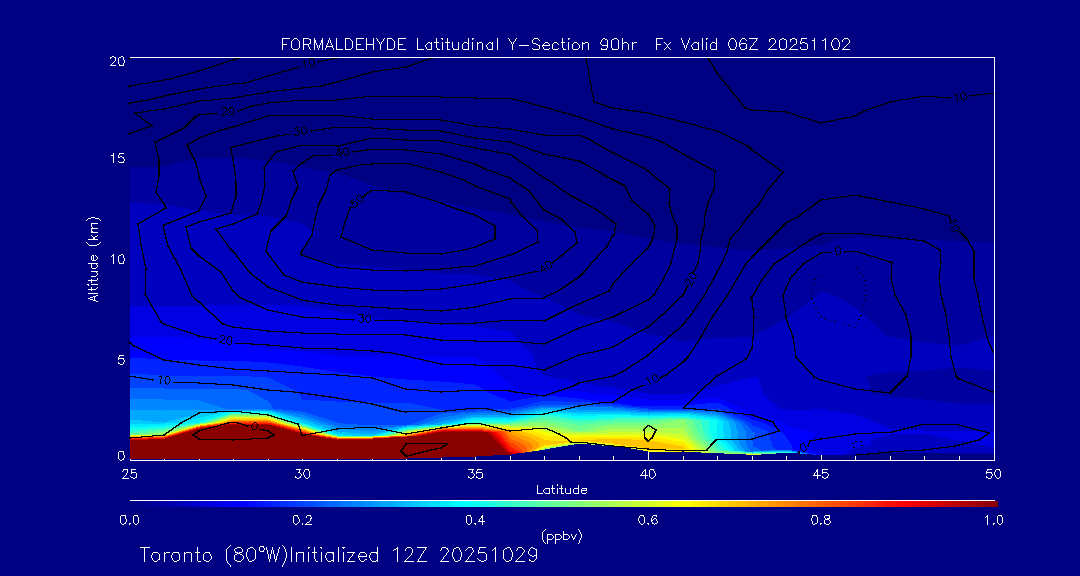Click the y-axis tick label 5
1080x576 pixels.
coord(119,359)
